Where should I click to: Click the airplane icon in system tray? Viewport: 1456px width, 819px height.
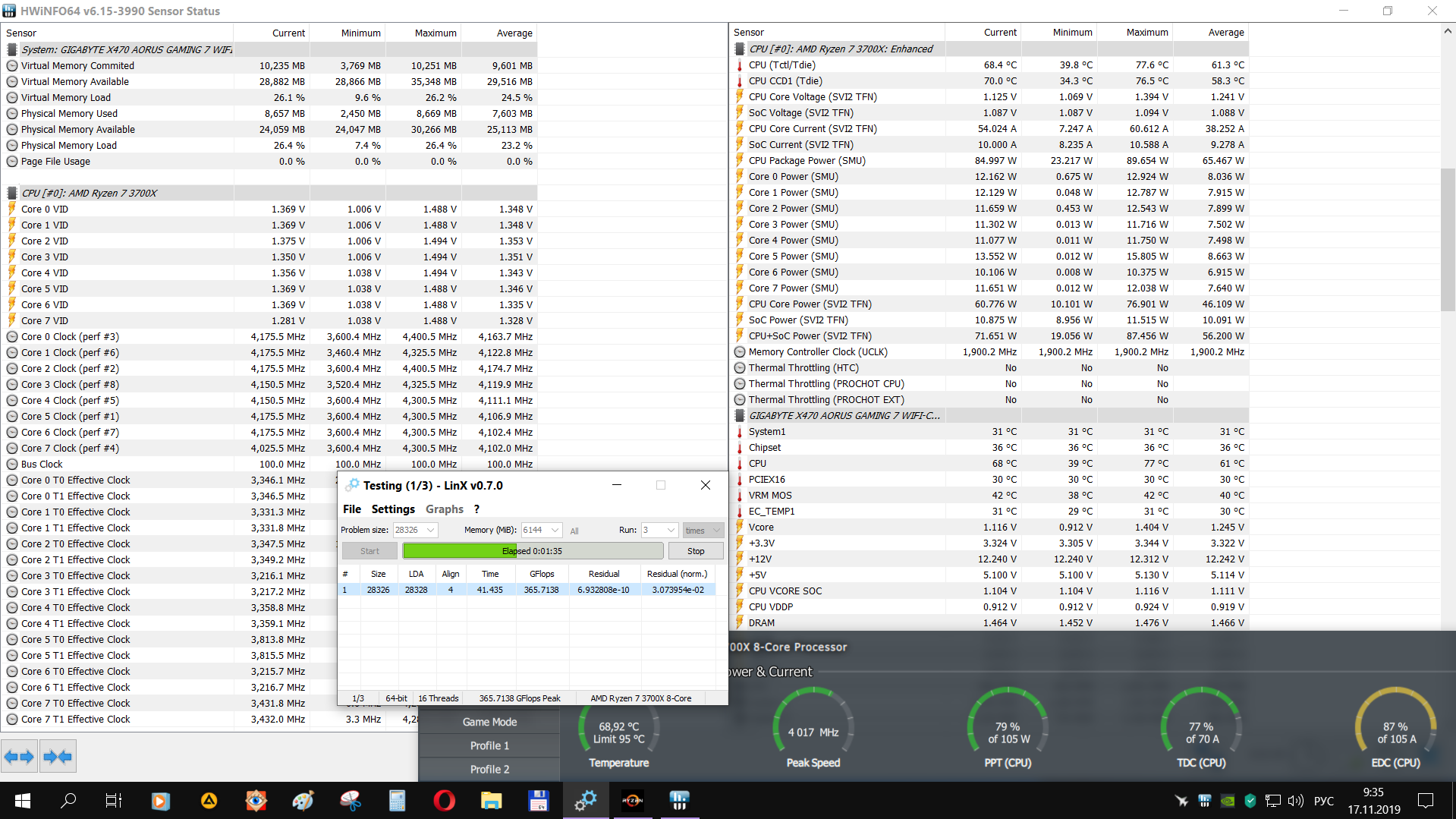coord(1181,800)
